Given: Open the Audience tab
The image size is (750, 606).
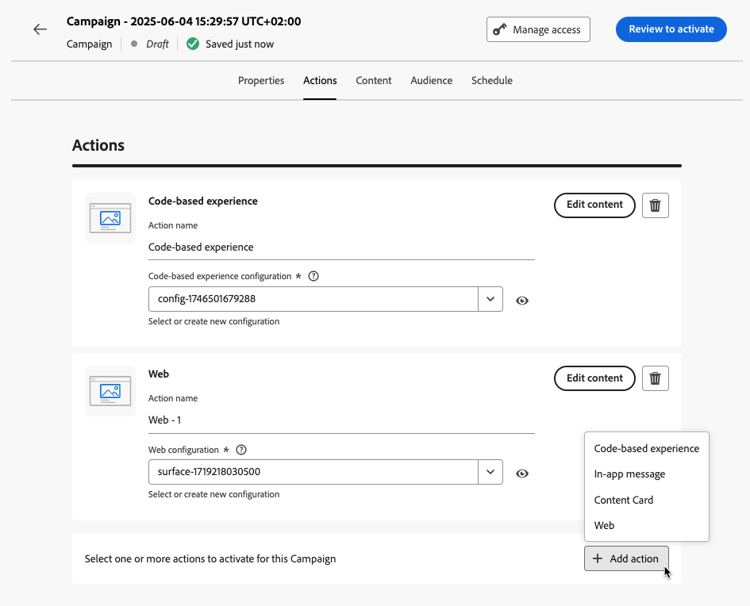Looking at the screenshot, I should click(431, 80).
